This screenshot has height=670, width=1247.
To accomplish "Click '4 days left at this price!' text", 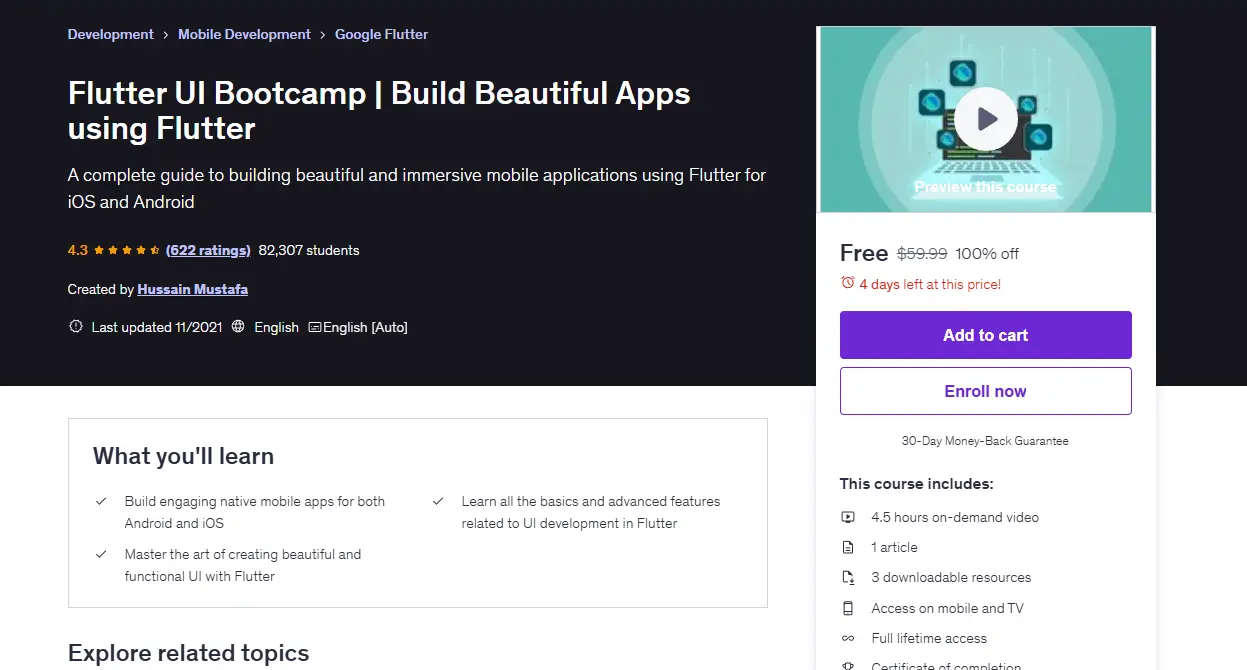I will click(x=930, y=284).
